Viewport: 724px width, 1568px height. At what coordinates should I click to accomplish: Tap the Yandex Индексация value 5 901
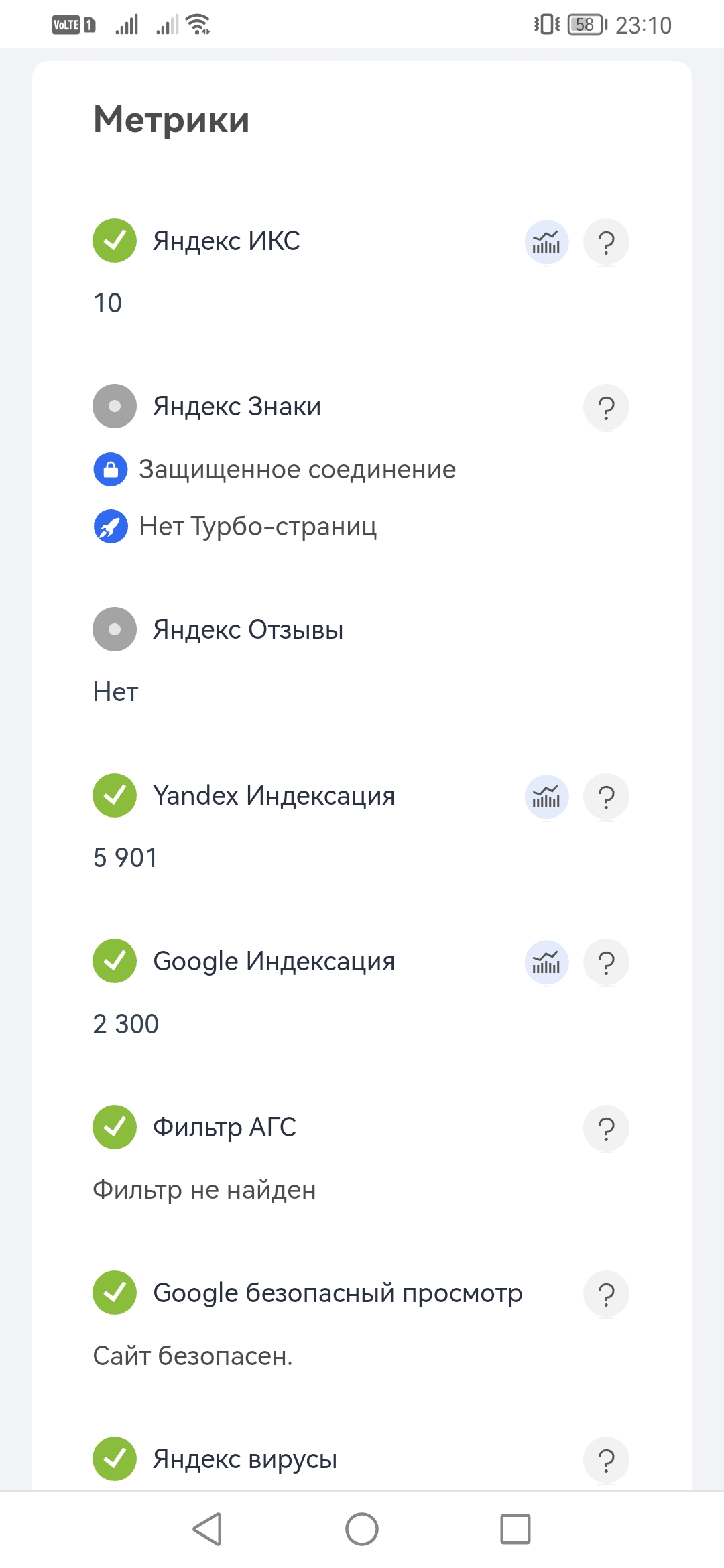point(125,858)
